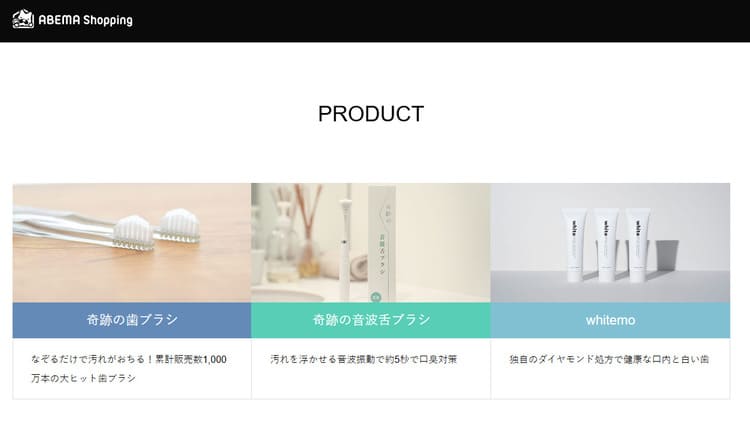Click the middle whitemo tube in photo
The height and width of the screenshot is (422, 750).
pyautogui.click(x=607, y=245)
